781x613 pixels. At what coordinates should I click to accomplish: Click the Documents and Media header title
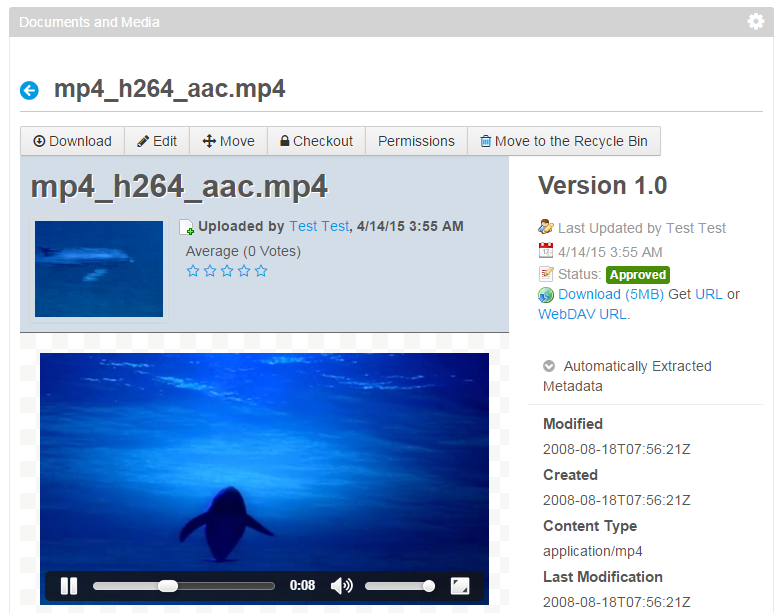[89, 22]
